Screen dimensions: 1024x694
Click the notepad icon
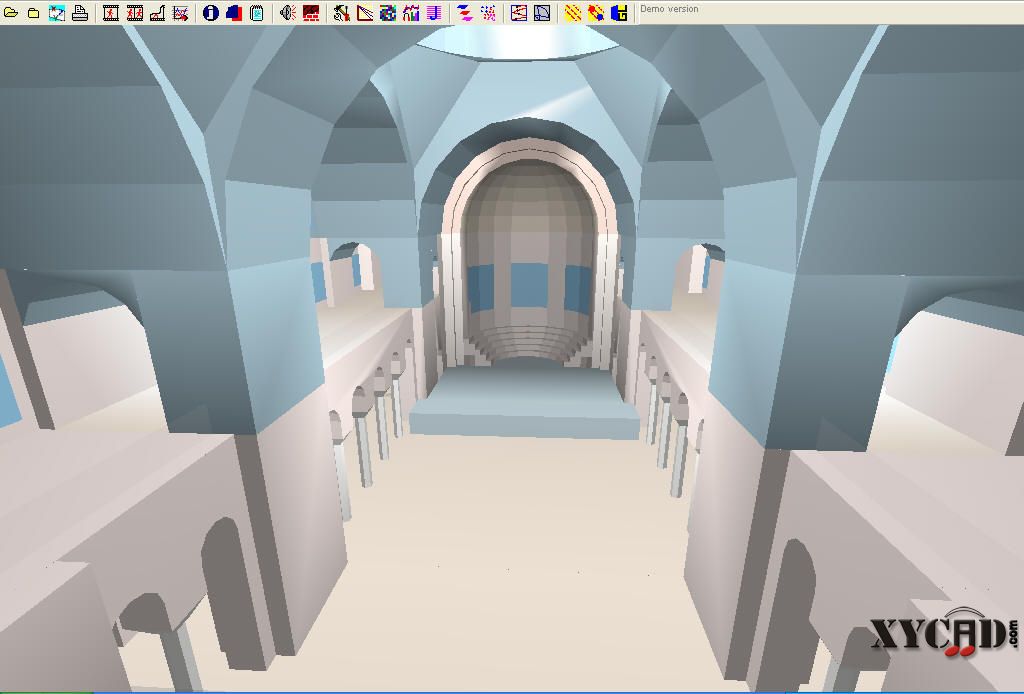pyautogui.click(x=257, y=12)
